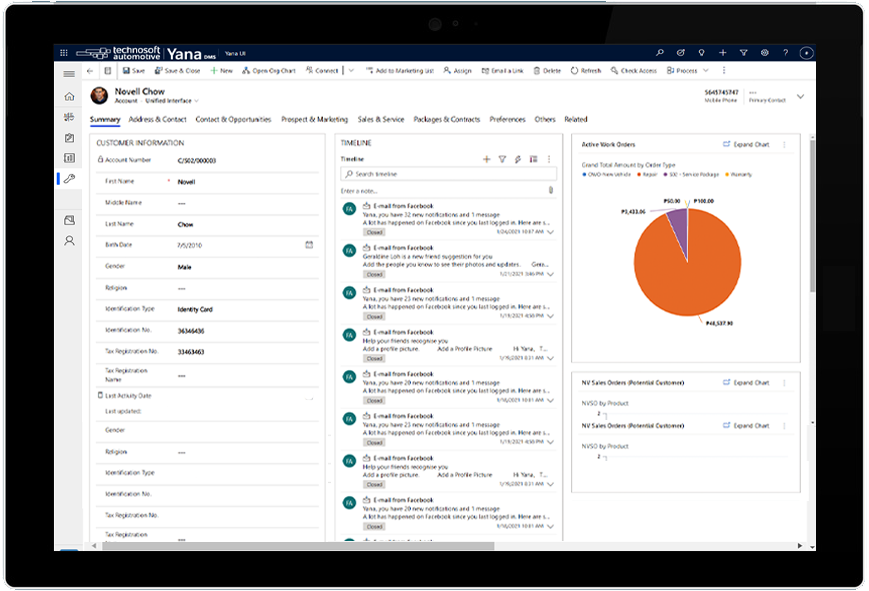Click Delete in the command bar

pyautogui.click(x=547, y=71)
